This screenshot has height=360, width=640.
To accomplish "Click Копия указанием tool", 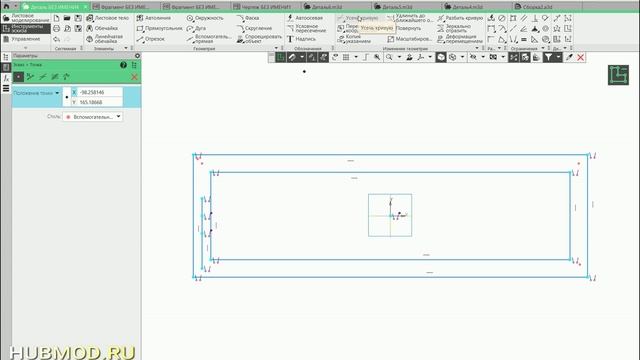I will click(353, 39).
